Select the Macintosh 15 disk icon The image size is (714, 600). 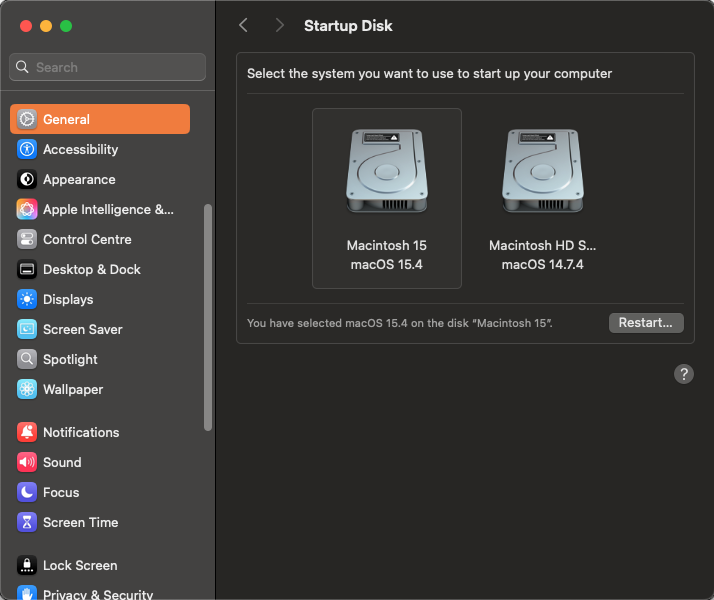[x=387, y=171]
